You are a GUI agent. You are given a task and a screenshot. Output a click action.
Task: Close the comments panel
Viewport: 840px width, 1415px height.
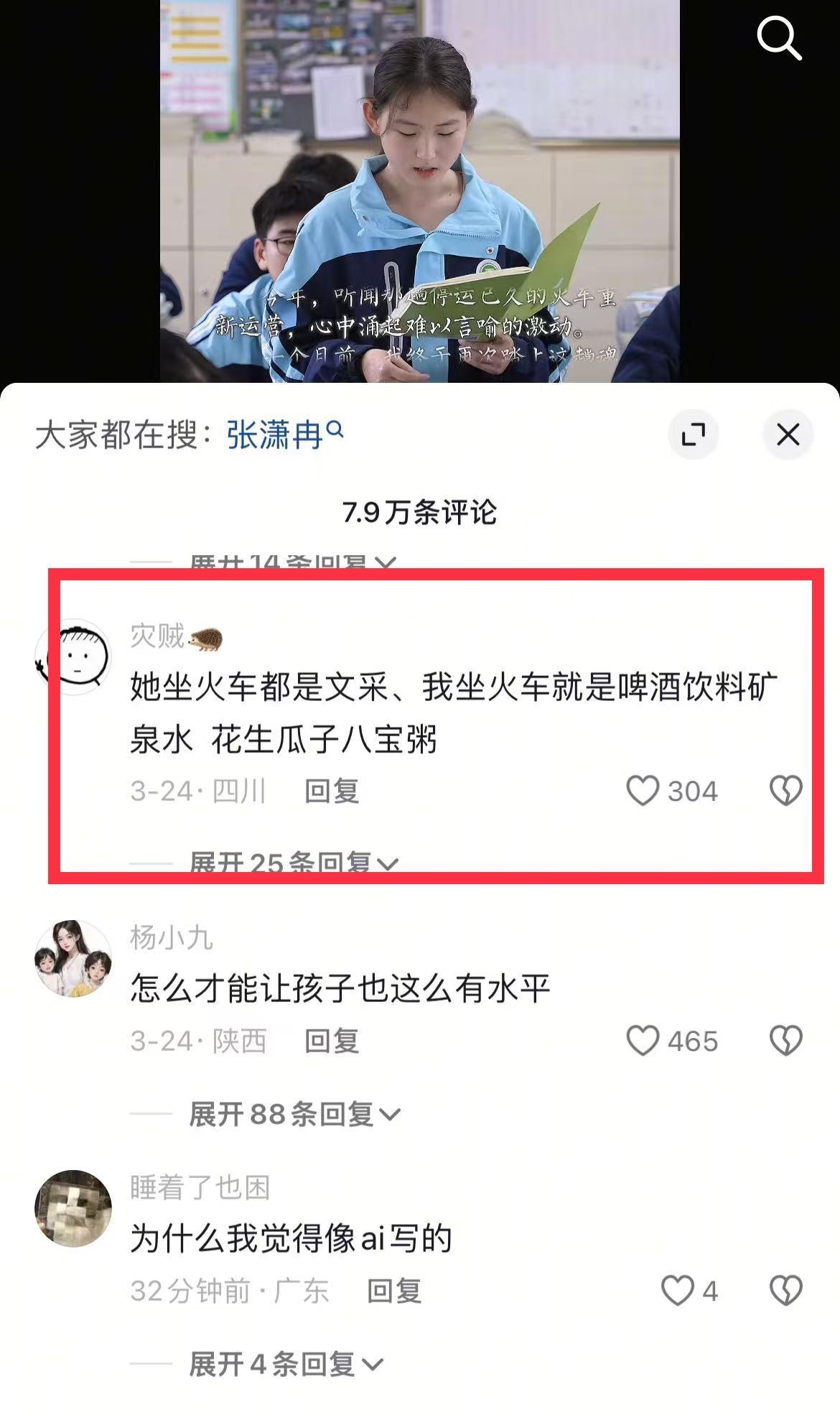(788, 435)
